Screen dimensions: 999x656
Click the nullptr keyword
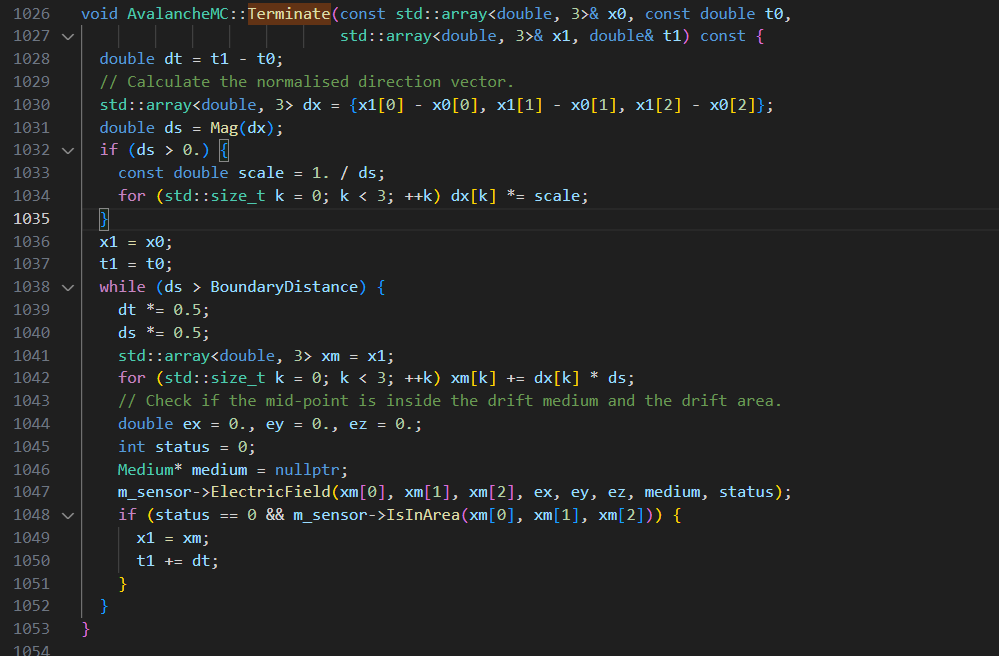tap(300, 469)
